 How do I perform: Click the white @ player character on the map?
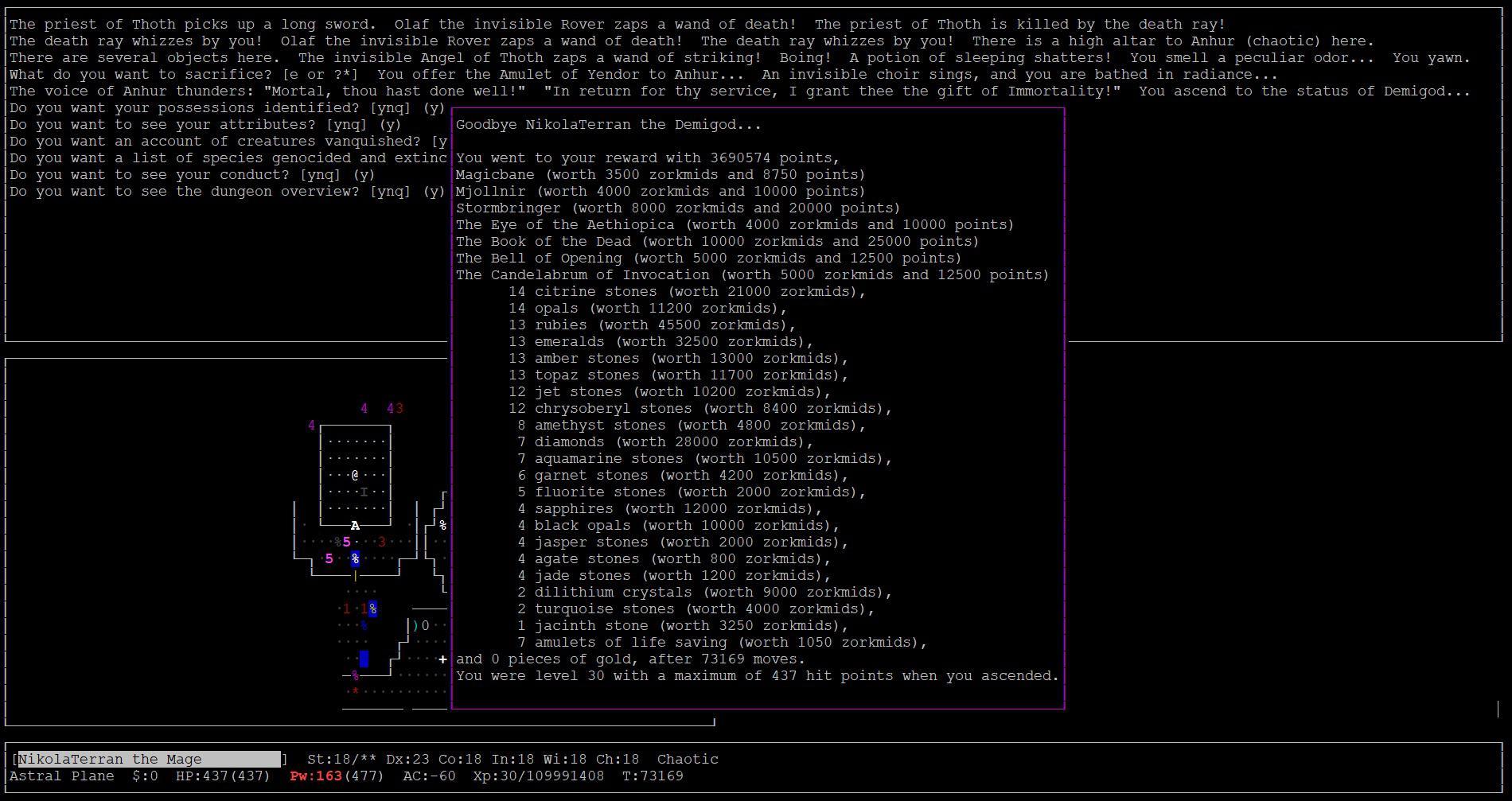(355, 475)
